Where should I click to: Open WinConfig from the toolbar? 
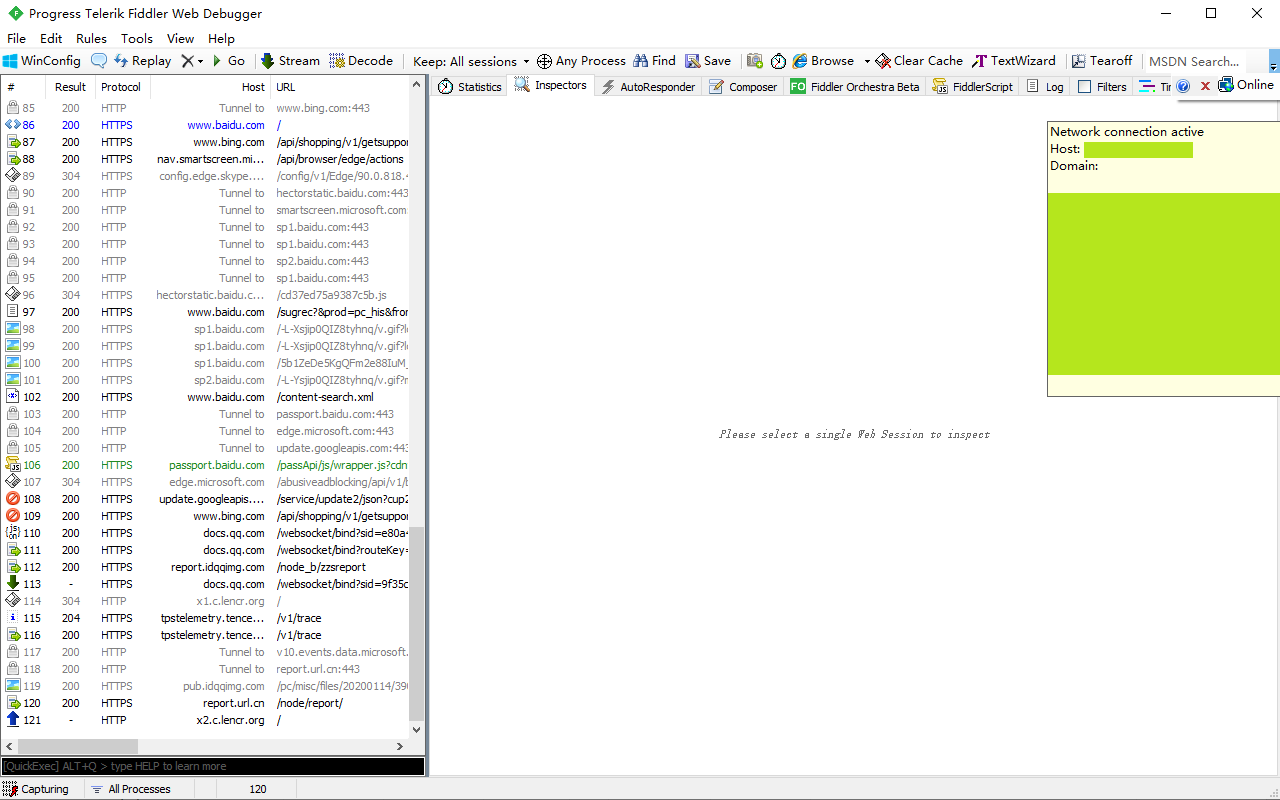tap(42, 61)
